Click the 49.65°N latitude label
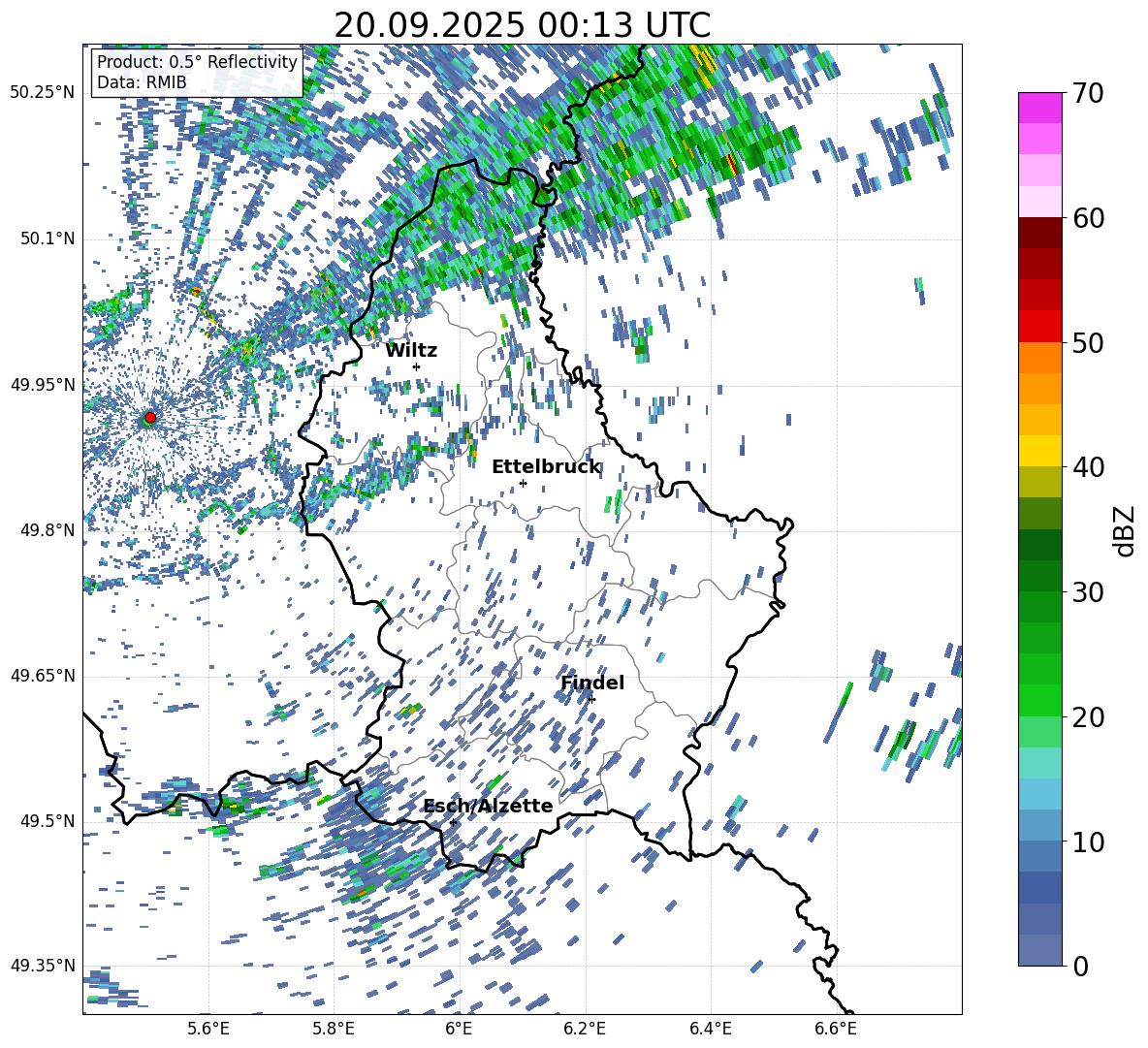 coord(43,675)
